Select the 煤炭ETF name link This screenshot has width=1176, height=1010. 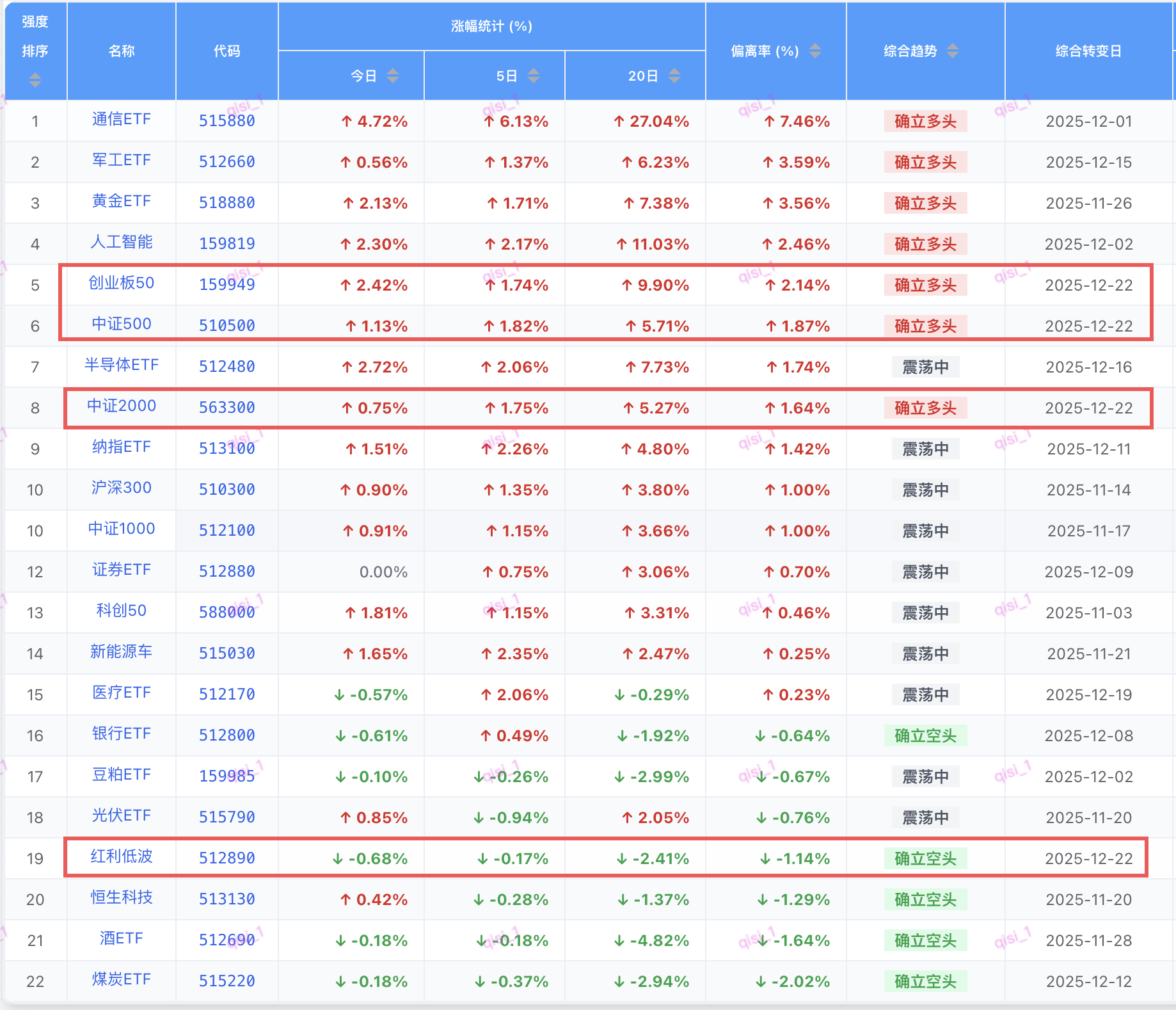[x=121, y=980]
